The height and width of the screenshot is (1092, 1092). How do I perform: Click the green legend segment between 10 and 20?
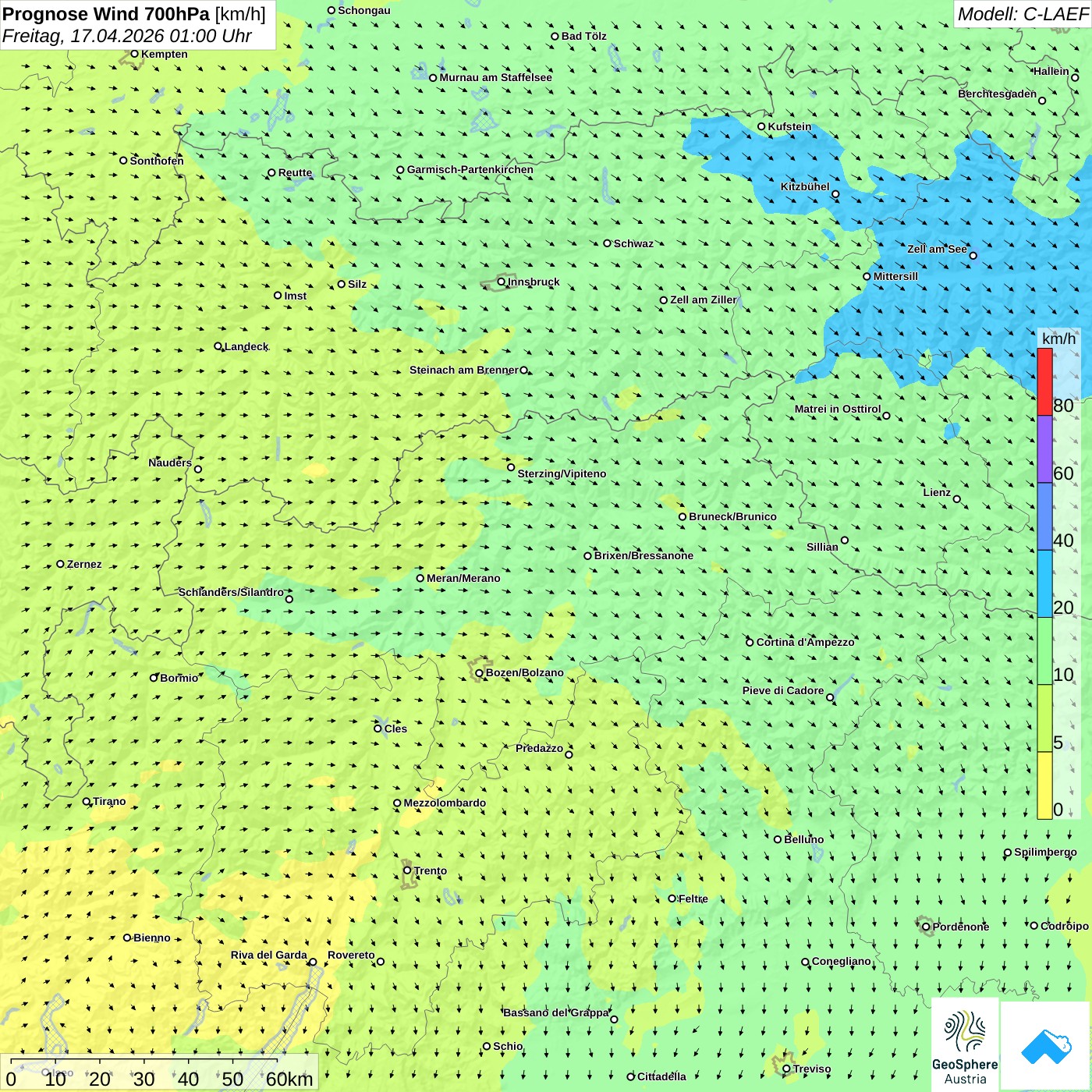pyautogui.click(x=1044, y=651)
